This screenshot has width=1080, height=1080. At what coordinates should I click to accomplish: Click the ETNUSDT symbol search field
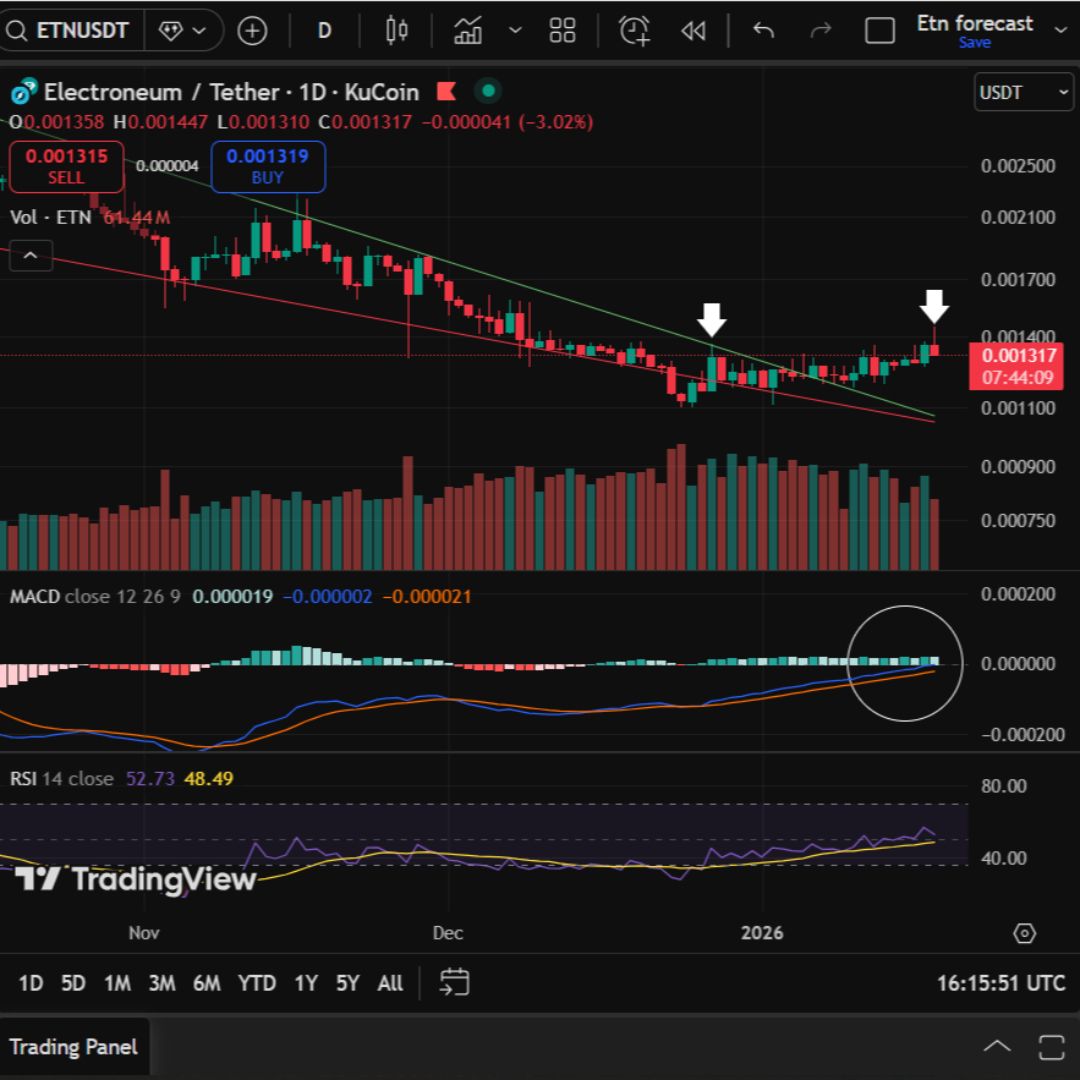[70, 31]
